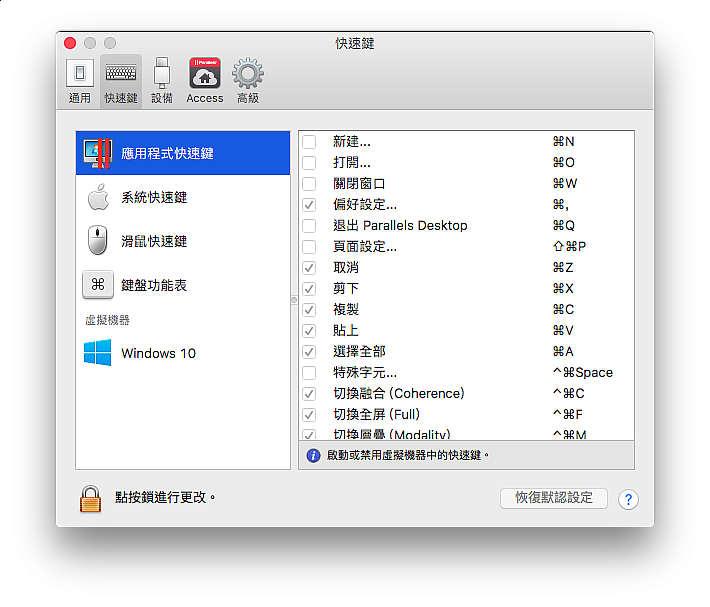Enable the 特殊字元... checkbox

pyautogui.click(x=309, y=373)
